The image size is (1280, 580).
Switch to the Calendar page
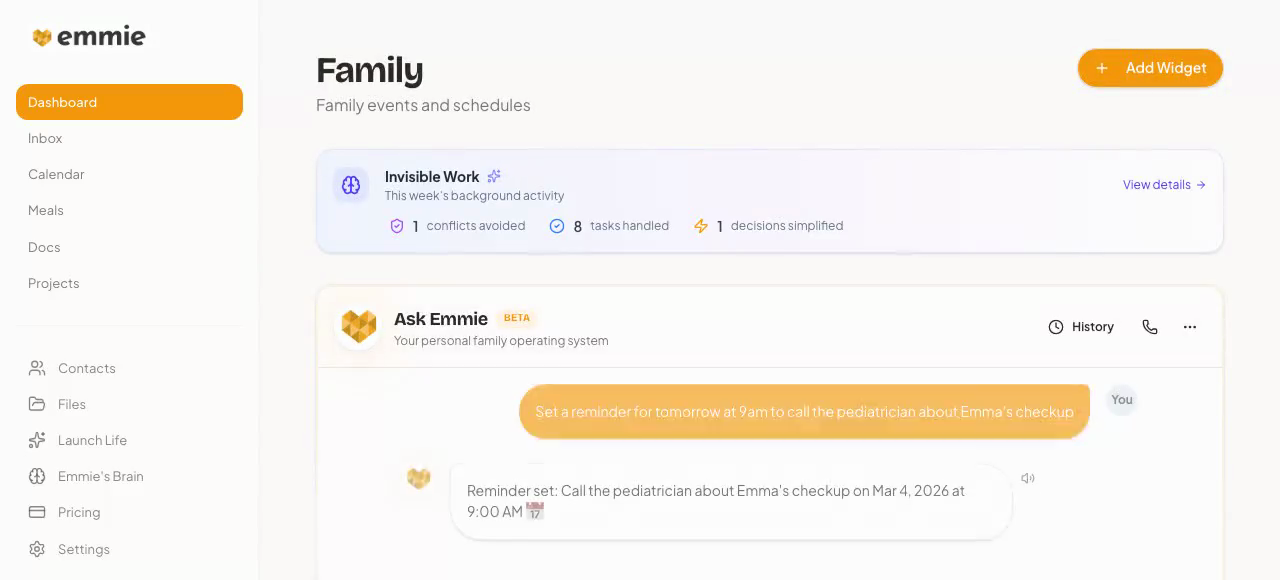click(x=56, y=174)
